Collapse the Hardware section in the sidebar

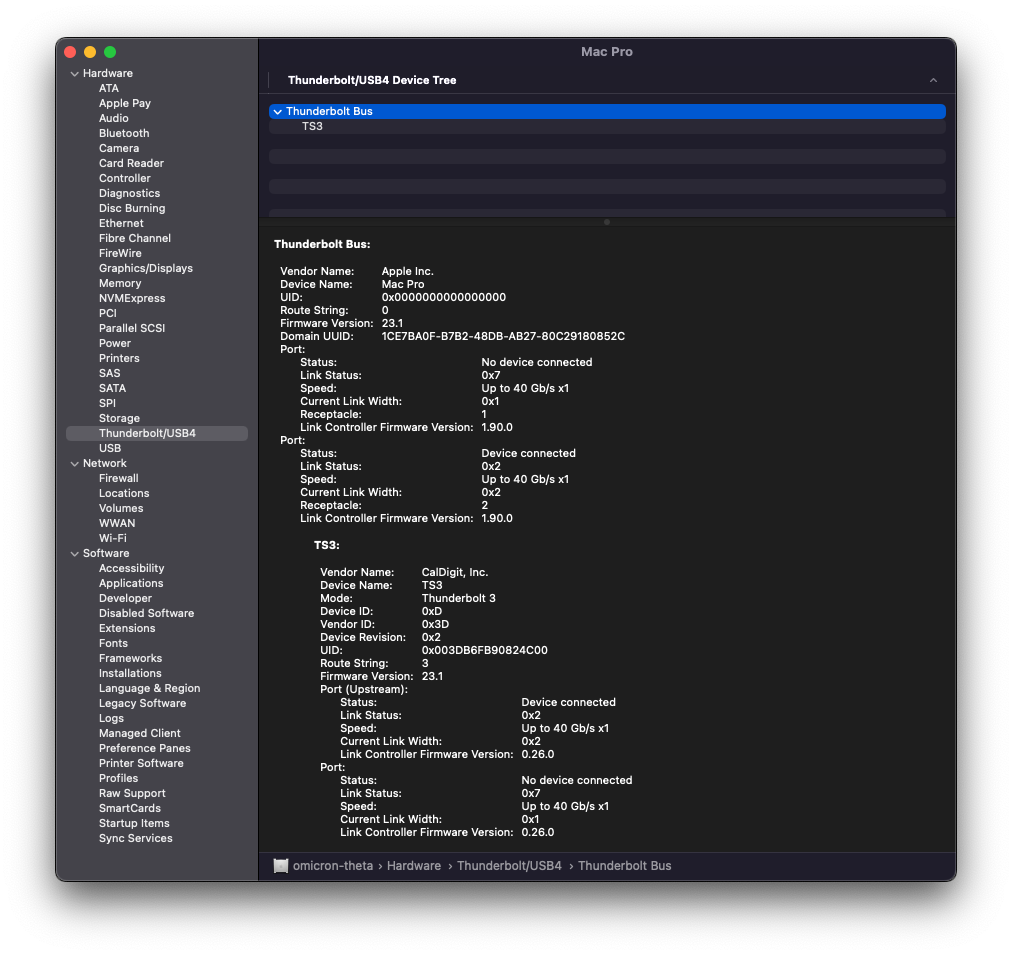[x=74, y=74]
